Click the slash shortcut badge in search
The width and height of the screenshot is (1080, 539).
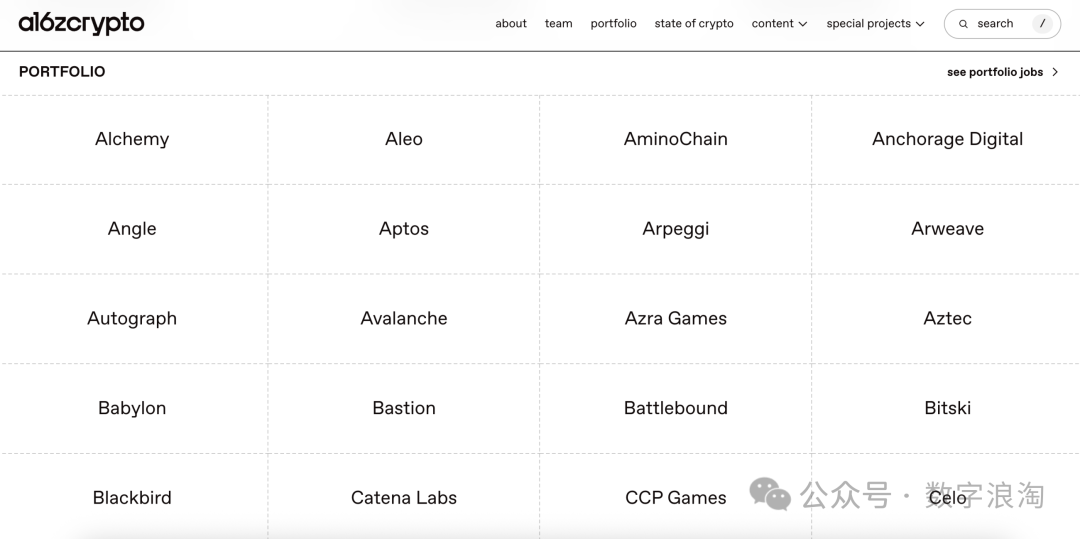(1042, 24)
